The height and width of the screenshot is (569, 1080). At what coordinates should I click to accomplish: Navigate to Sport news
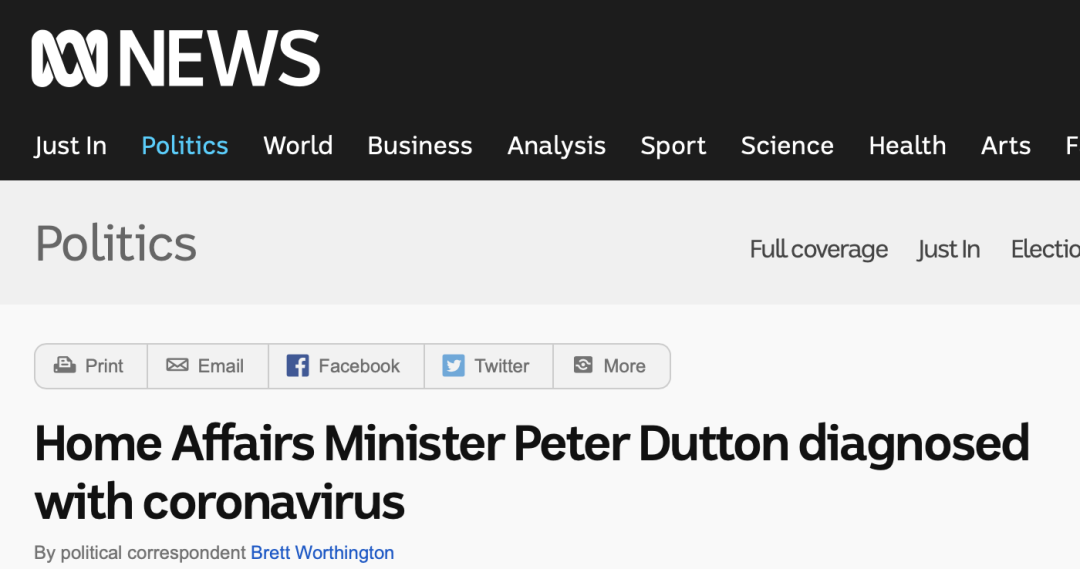(x=673, y=146)
